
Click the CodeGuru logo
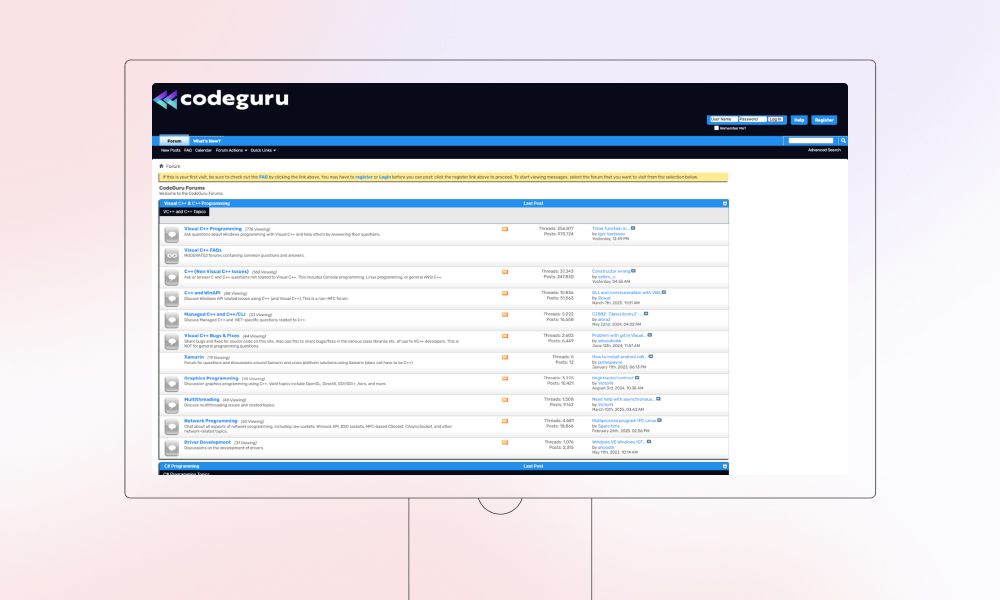pyautogui.click(x=220, y=100)
